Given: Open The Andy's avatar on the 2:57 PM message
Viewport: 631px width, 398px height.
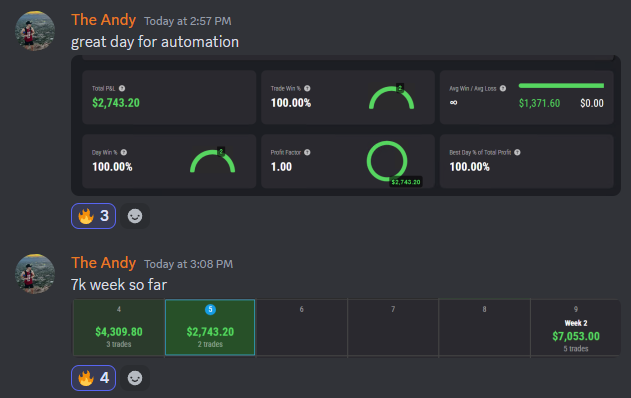Looking at the screenshot, I should 35,31.
